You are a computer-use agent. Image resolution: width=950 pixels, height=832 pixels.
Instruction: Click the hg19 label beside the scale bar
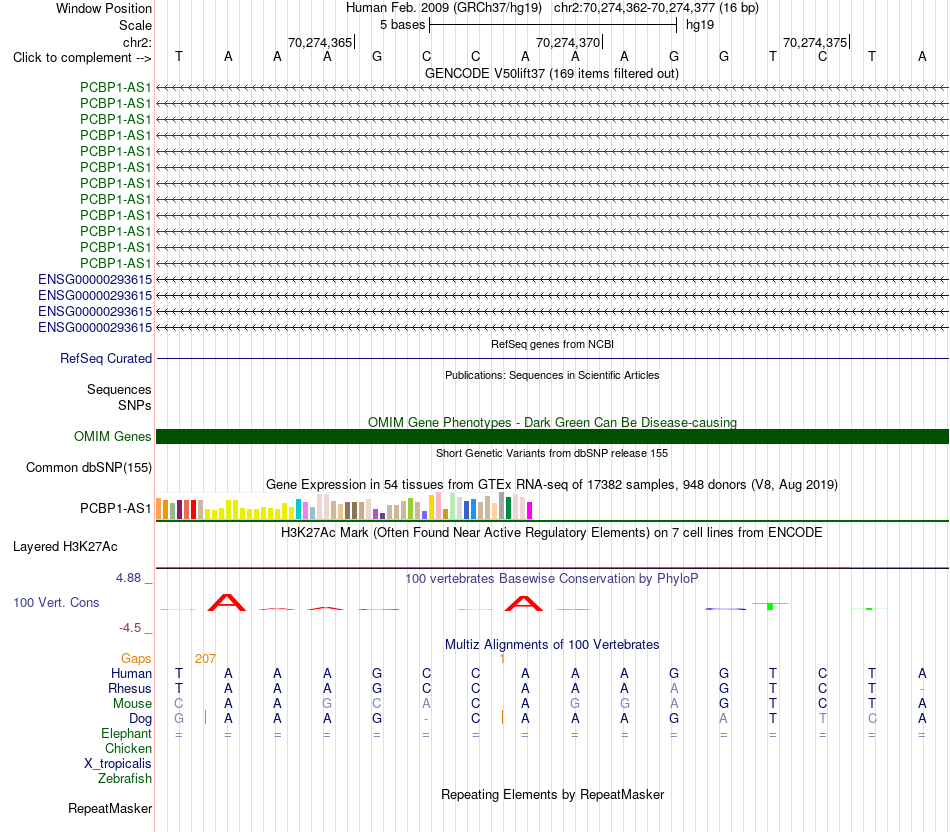(x=700, y=25)
